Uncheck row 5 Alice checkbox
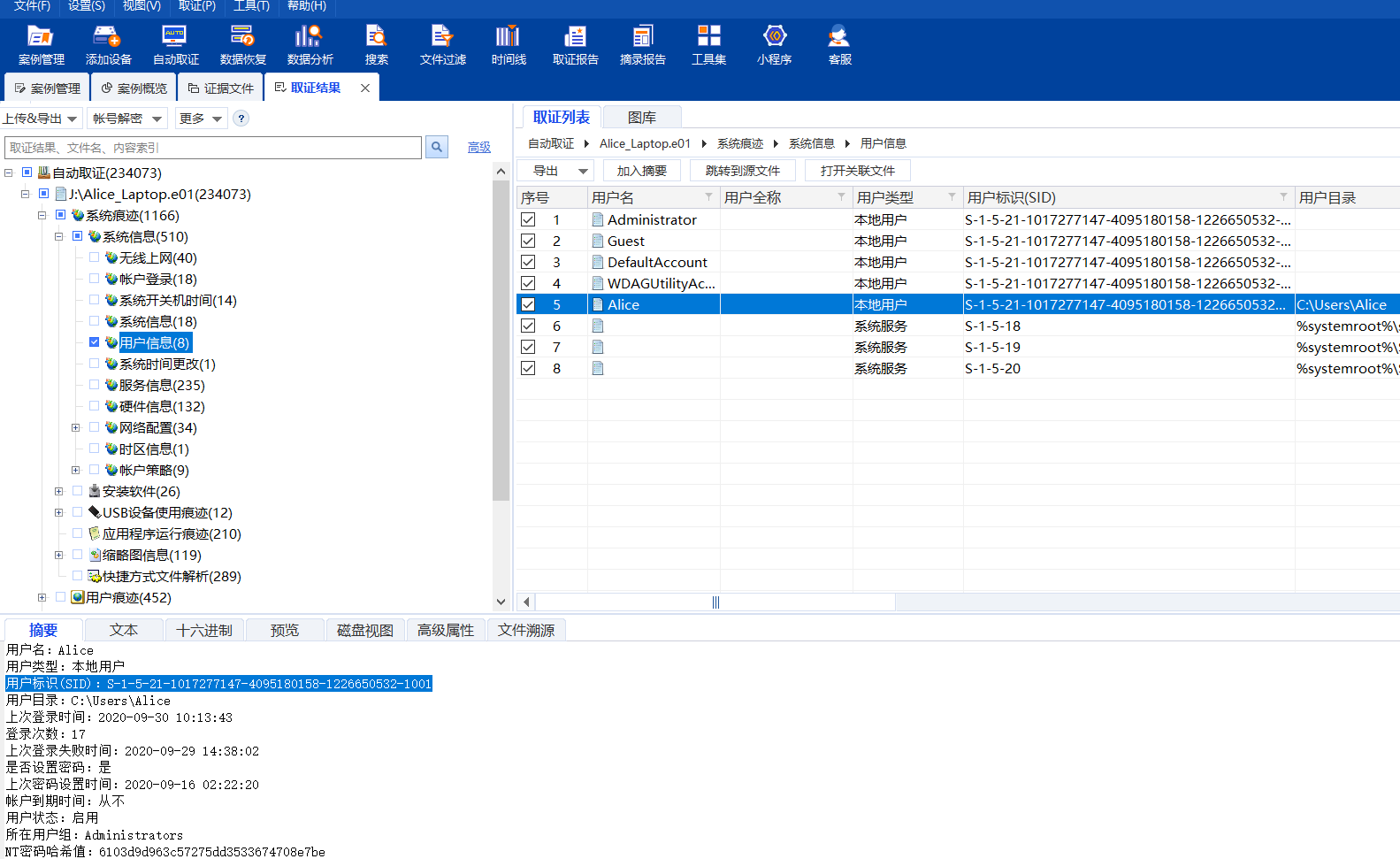This screenshot has height=859, width=1400. tap(528, 304)
